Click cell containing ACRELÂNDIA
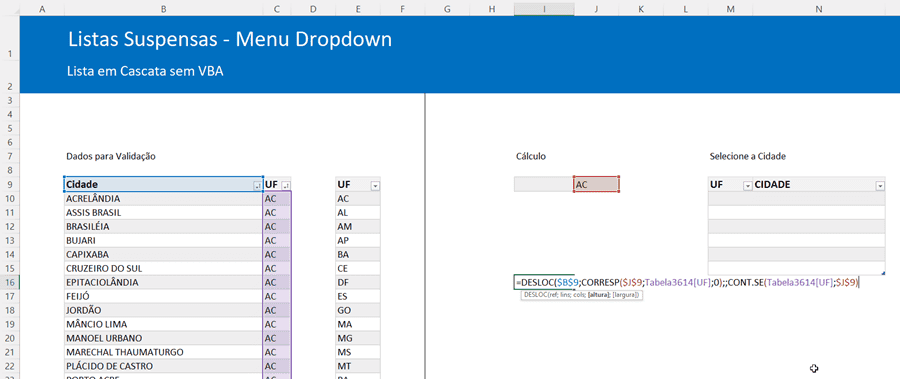This screenshot has height=380, width=900. (x=164, y=199)
